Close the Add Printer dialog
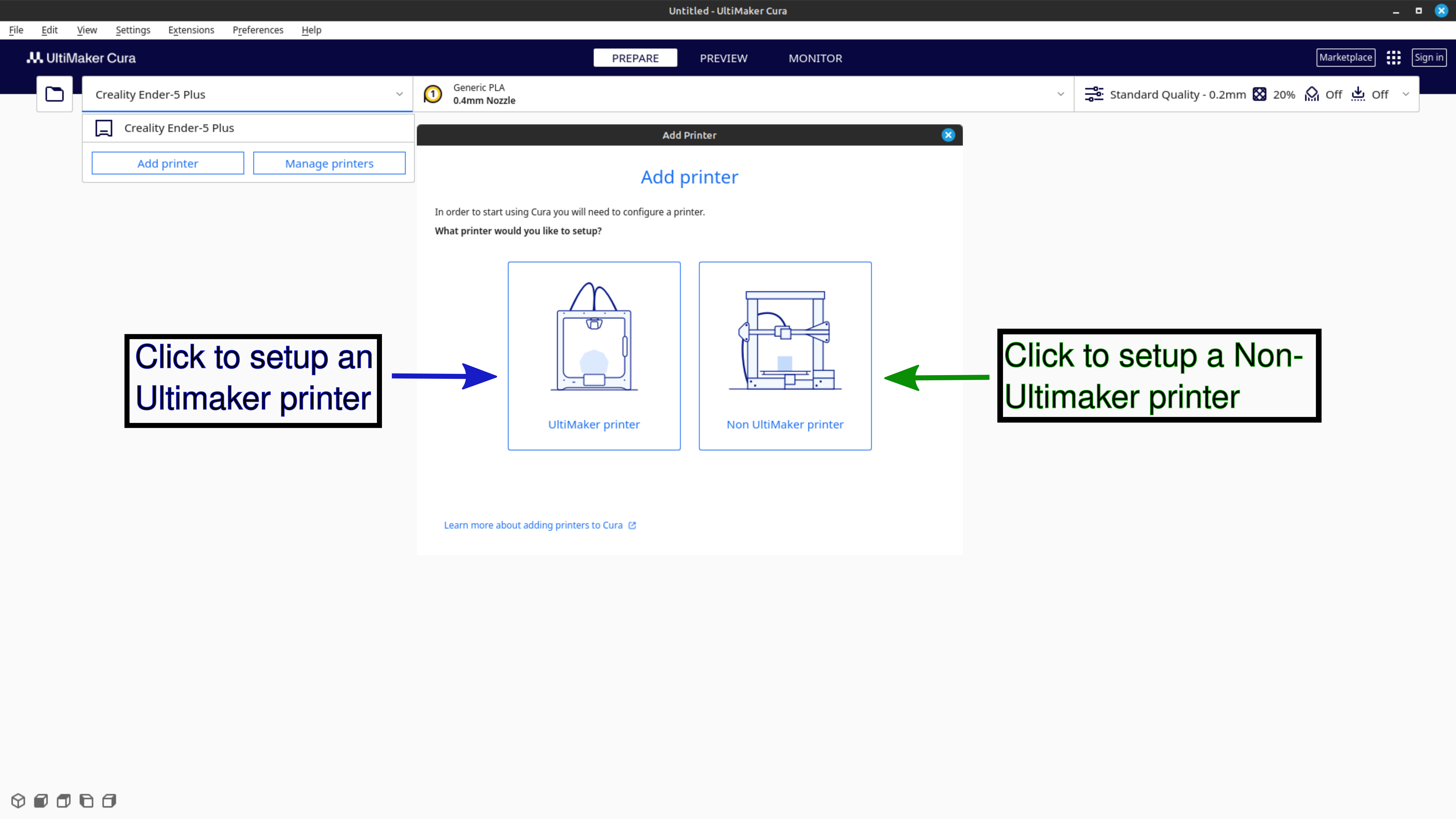Viewport: 1456px width, 819px height. coord(948,135)
